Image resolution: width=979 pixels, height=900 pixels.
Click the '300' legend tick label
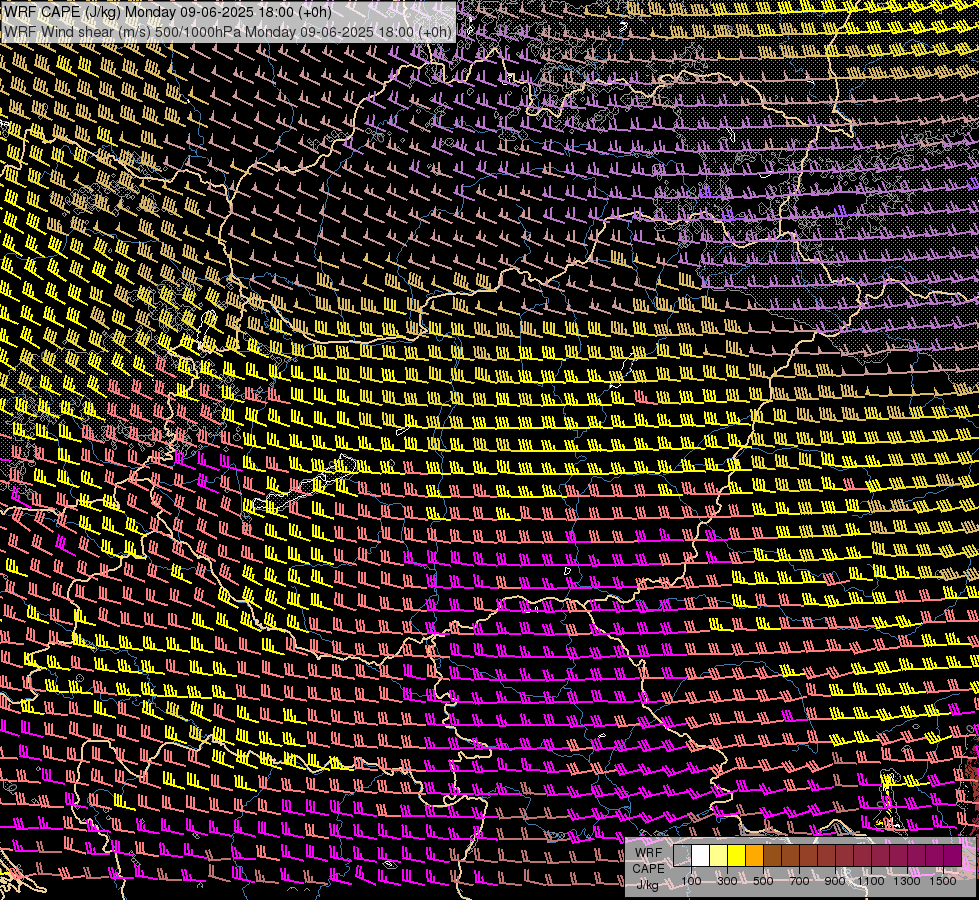pyautogui.click(x=727, y=881)
